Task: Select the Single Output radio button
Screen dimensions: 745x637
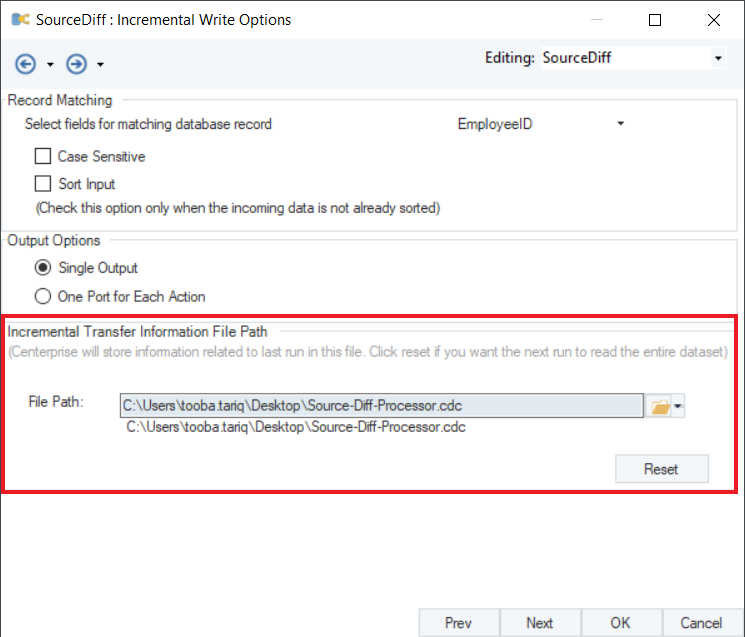Action: click(x=43, y=268)
